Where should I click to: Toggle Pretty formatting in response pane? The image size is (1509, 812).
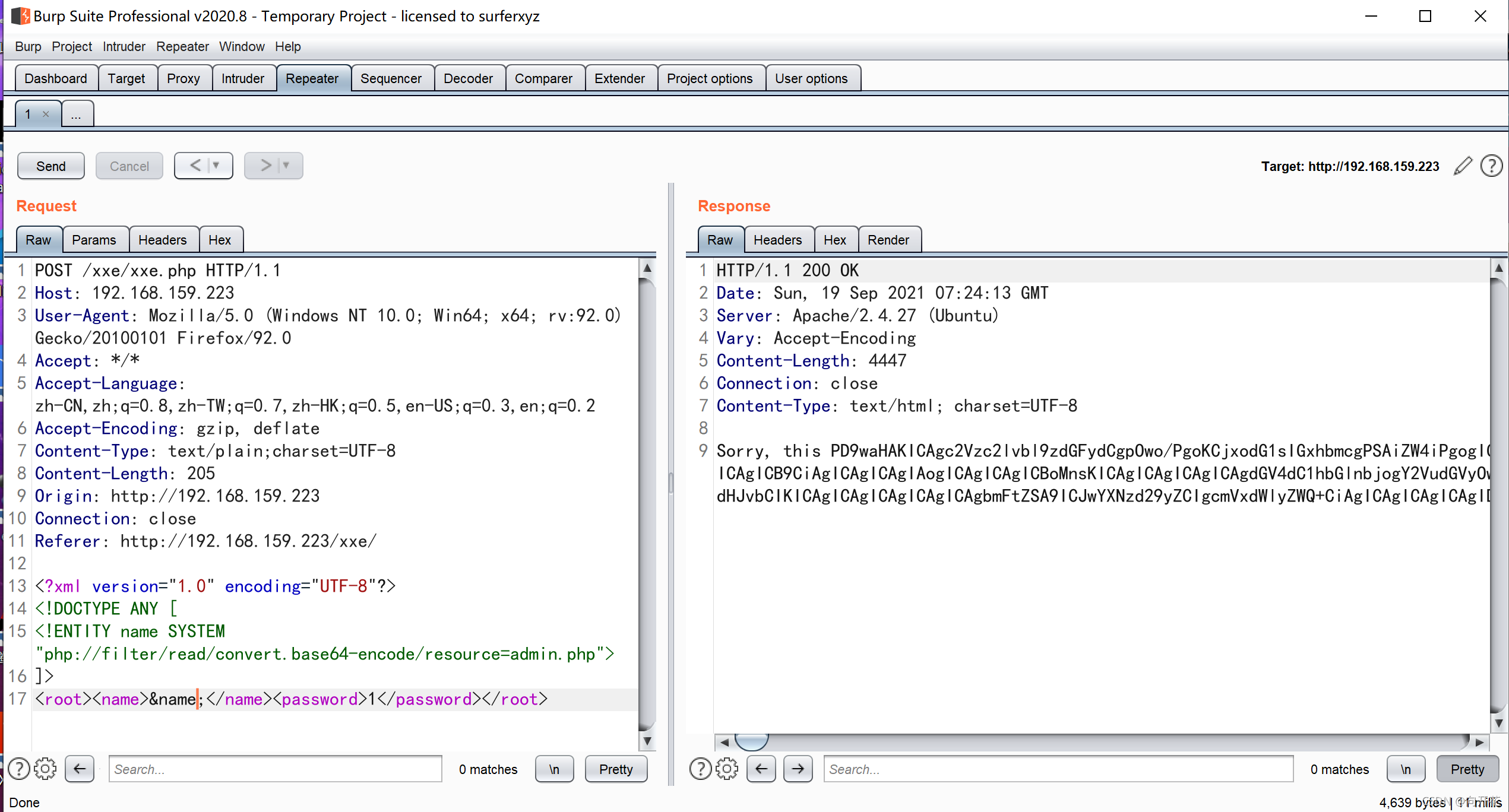point(1467,769)
